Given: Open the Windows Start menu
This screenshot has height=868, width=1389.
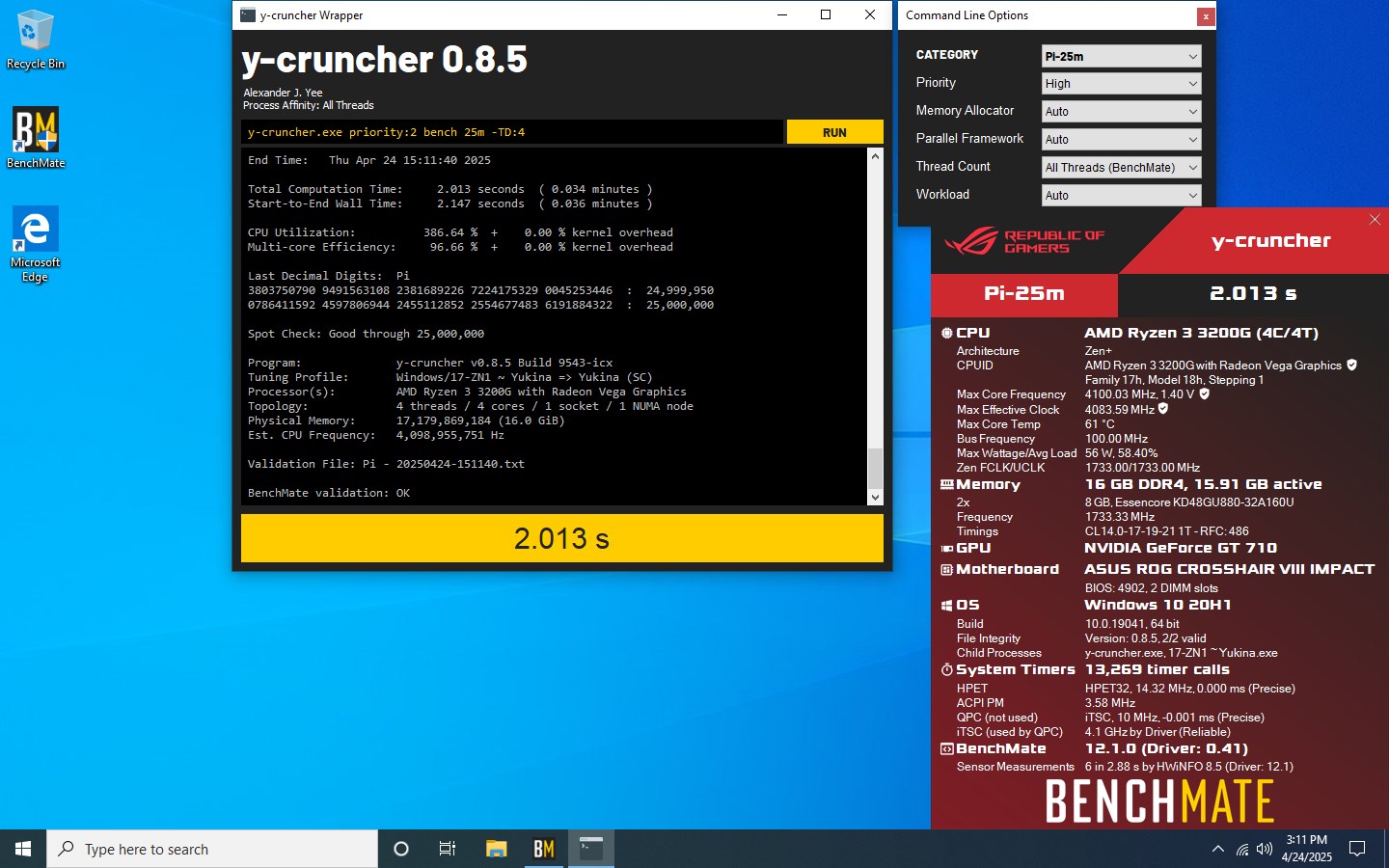Looking at the screenshot, I should coord(23,849).
